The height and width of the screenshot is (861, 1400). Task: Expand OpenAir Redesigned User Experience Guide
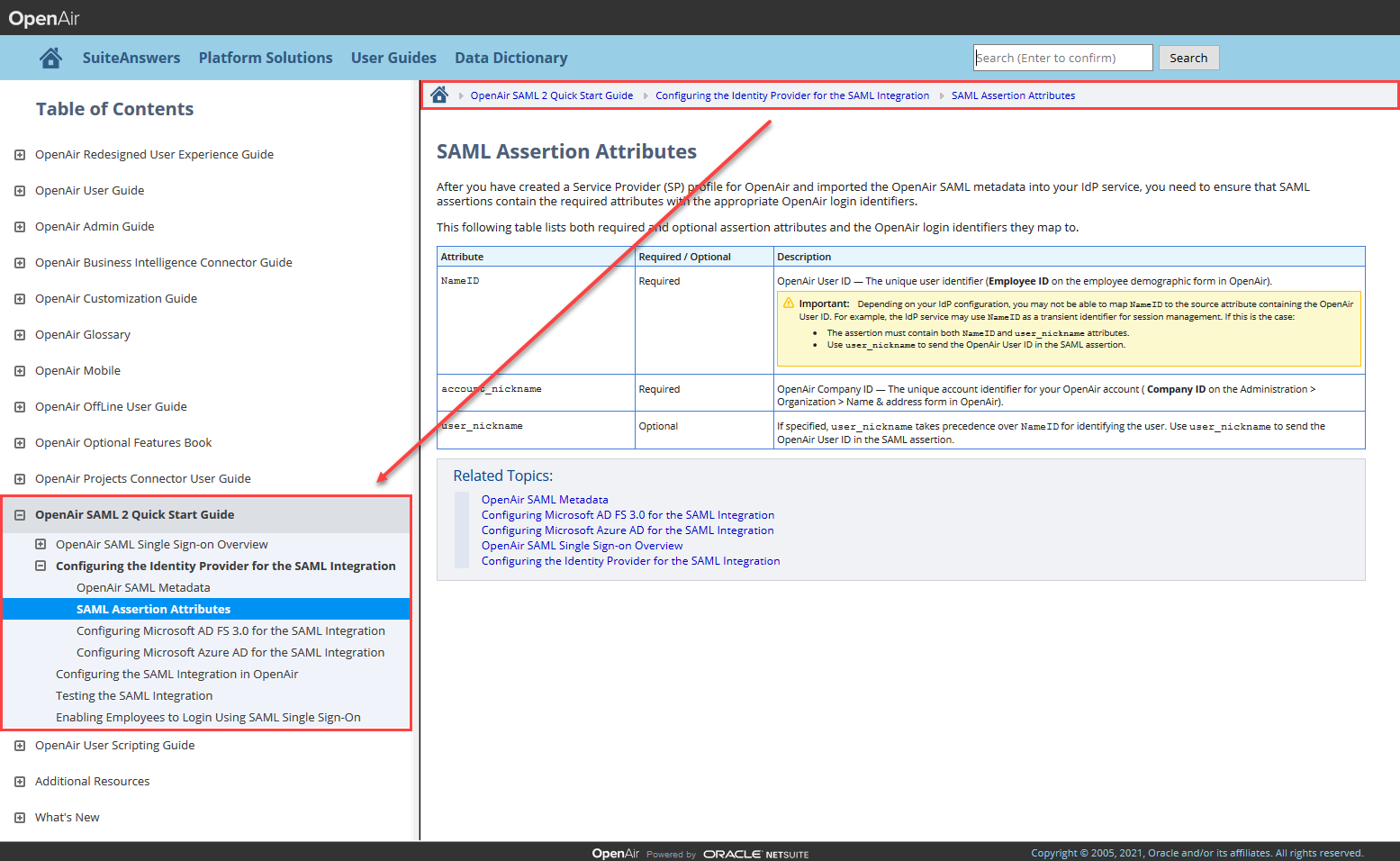(x=20, y=155)
